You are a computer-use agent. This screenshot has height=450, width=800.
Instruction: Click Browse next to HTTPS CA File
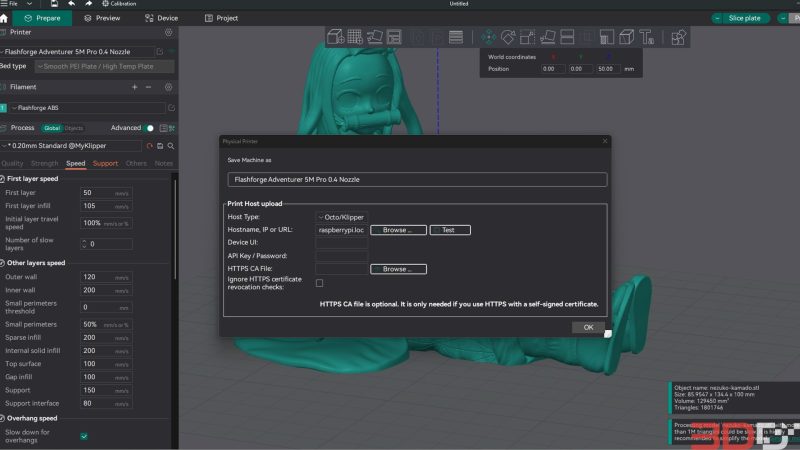398,269
